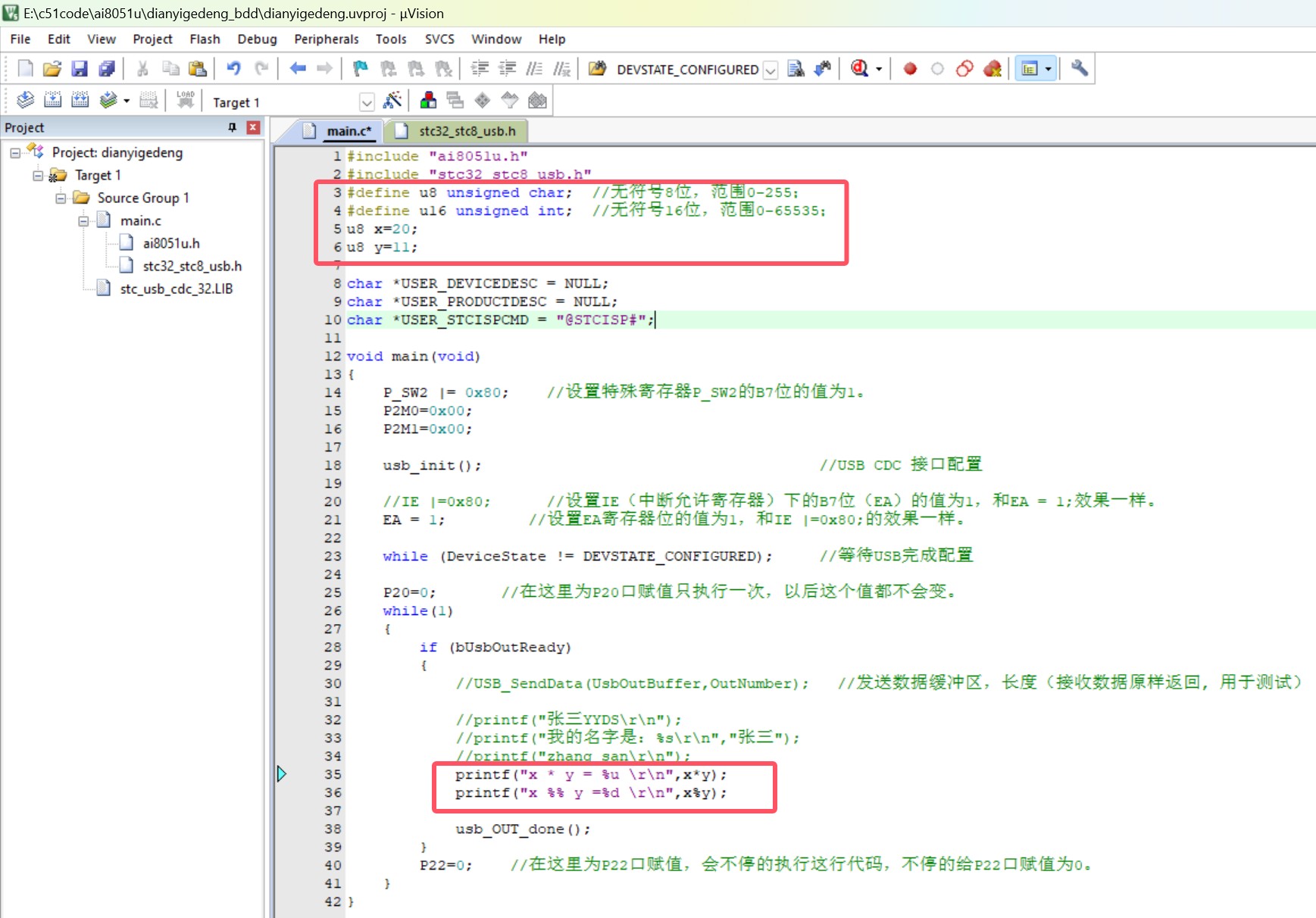The image size is (1316, 918).
Task: Open the Peripherals menu
Action: click(x=327, y=39)
